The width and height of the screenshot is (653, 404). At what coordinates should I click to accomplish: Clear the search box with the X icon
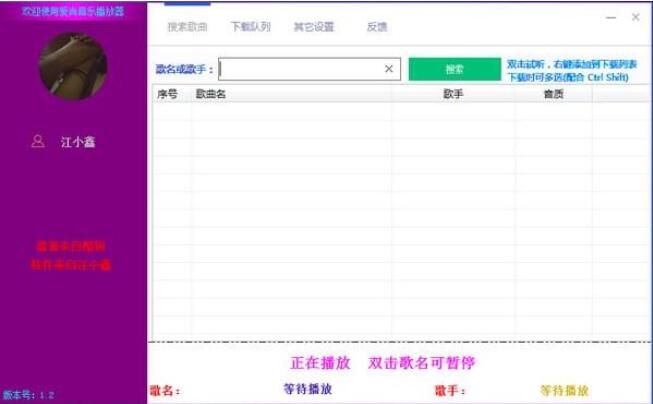tap(389, 69)
